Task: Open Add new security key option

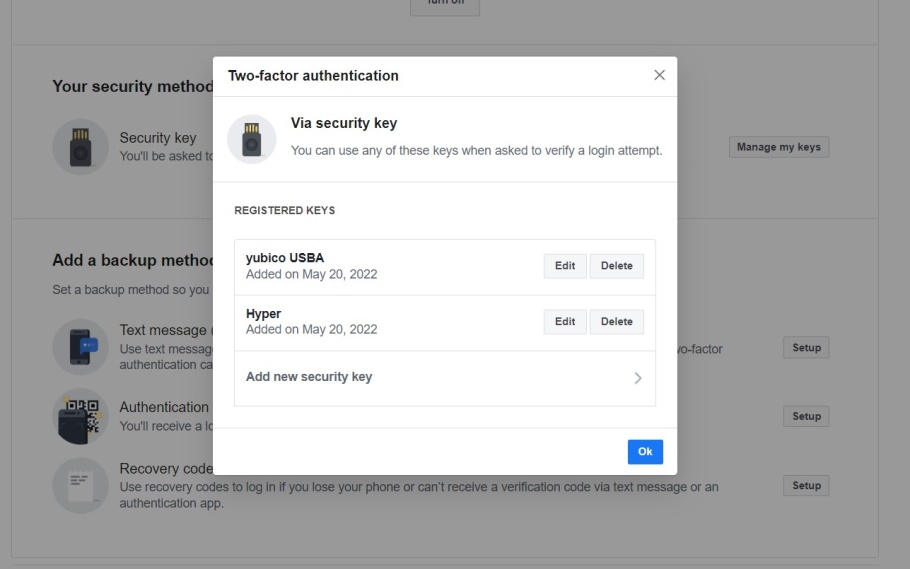Action: point(445,378)
